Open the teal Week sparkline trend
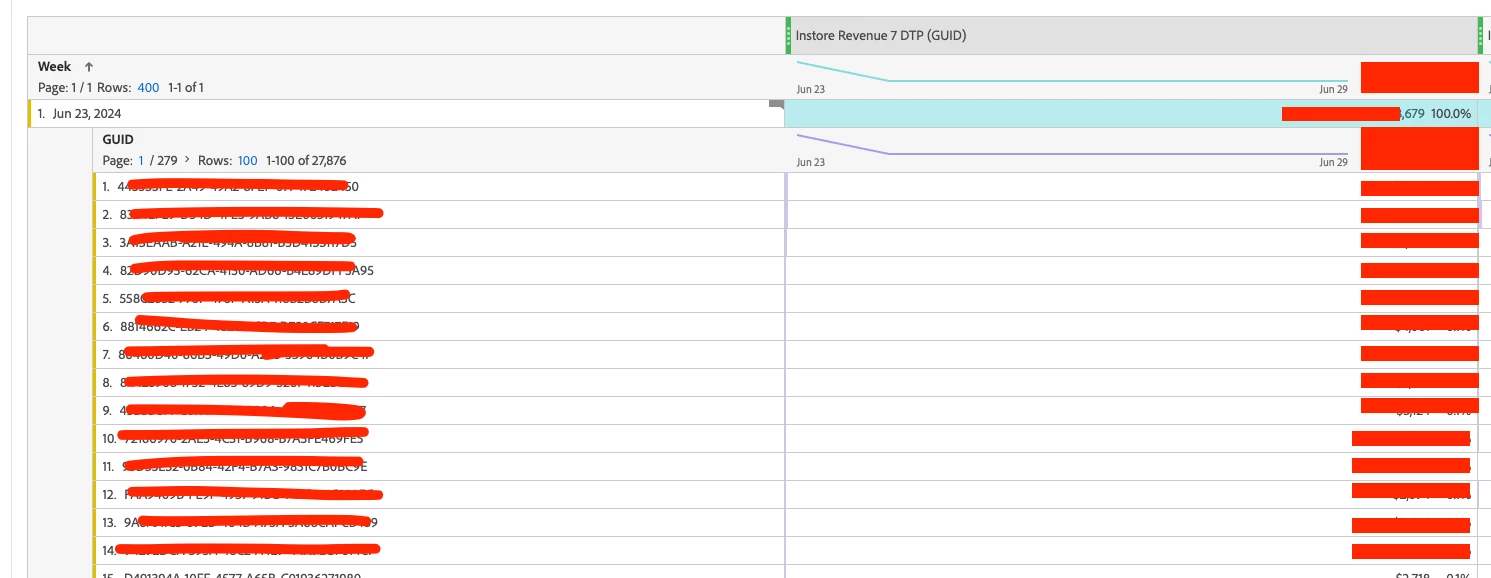Screen dimensions: 1491x578 coord(1072,73)
